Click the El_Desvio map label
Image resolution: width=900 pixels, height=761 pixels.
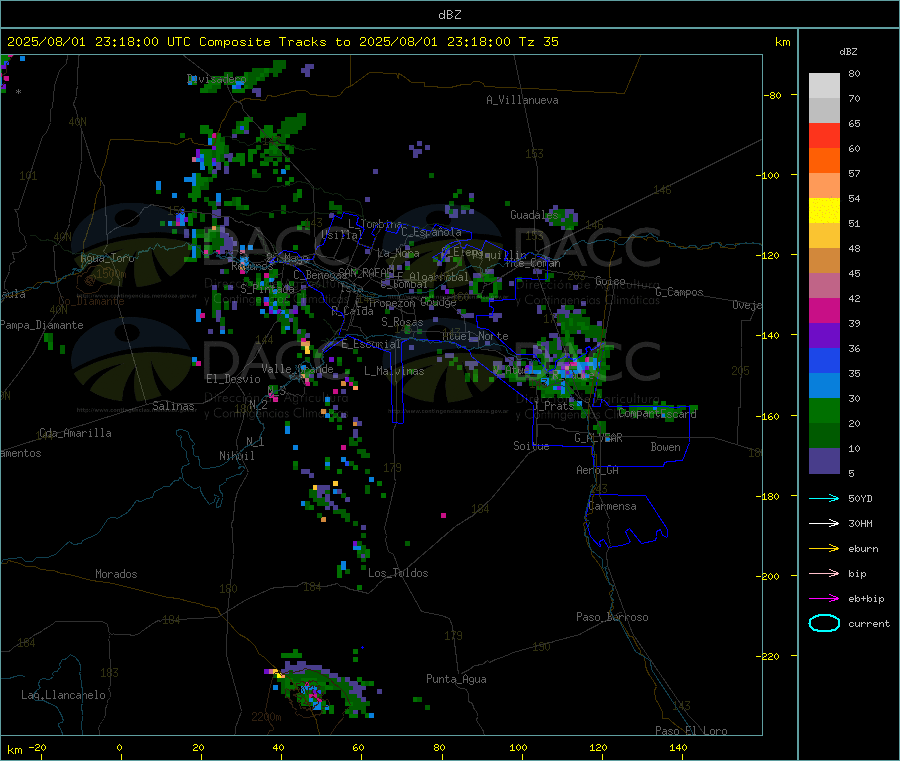coord(233,379)
